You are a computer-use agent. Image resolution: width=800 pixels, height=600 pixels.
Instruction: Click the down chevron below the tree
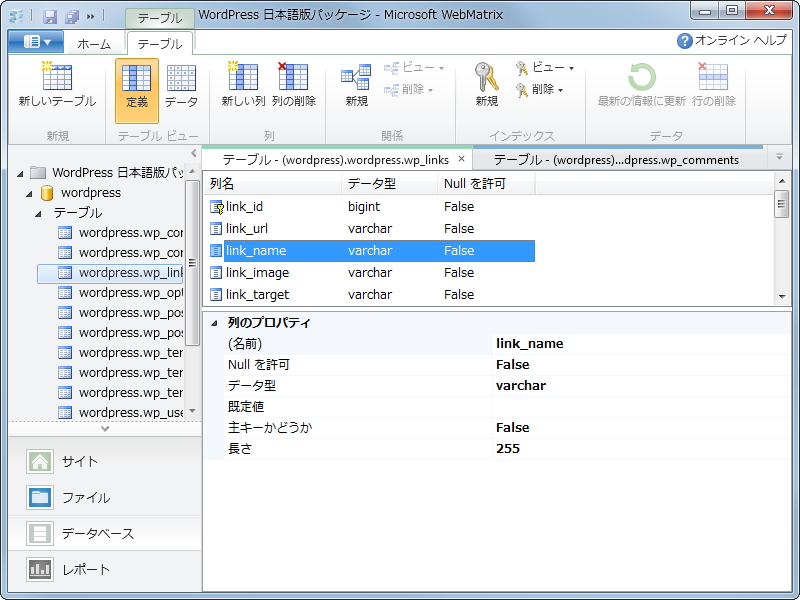click(105, 429)
